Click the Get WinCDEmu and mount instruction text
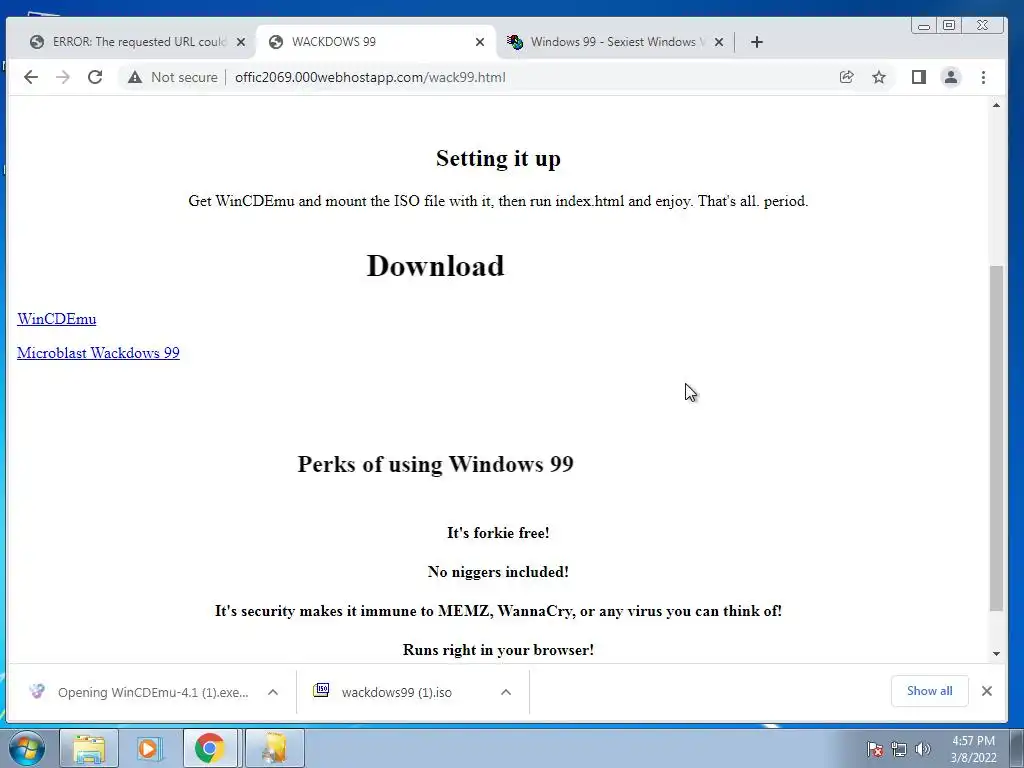The image size is (1024, 768). coord(498,200)
